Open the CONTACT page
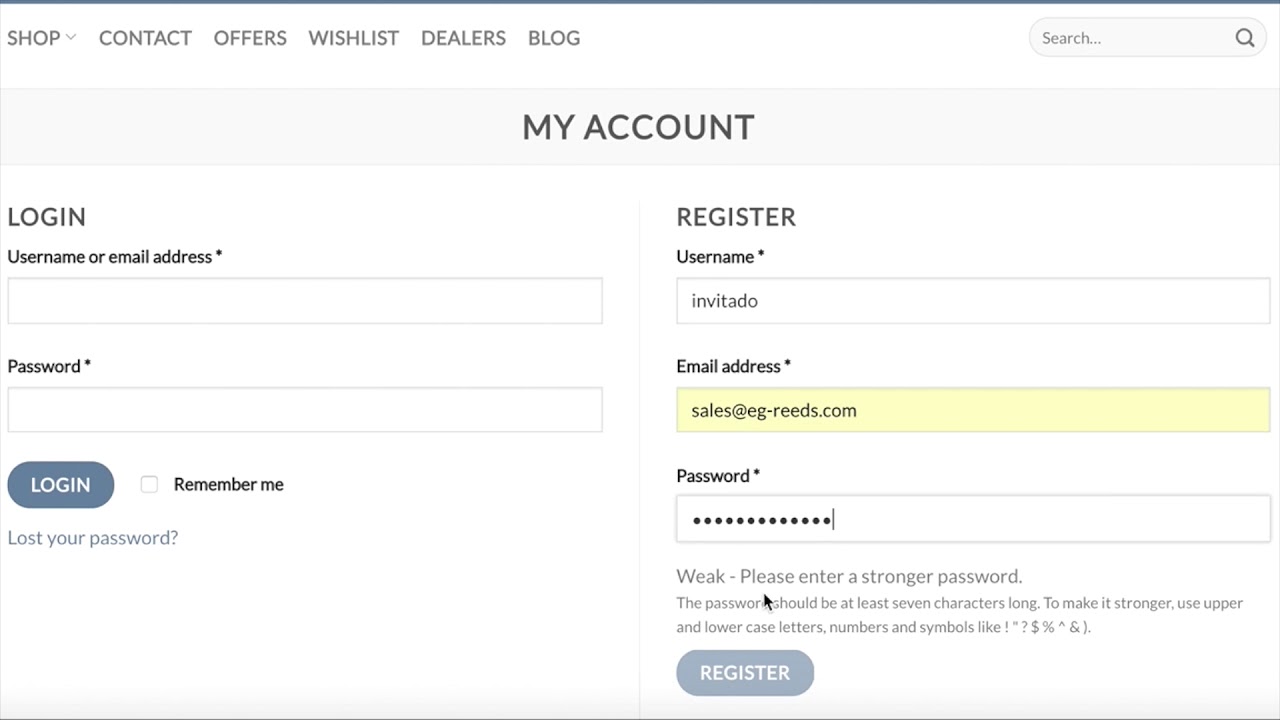 [x=145, y=38]
